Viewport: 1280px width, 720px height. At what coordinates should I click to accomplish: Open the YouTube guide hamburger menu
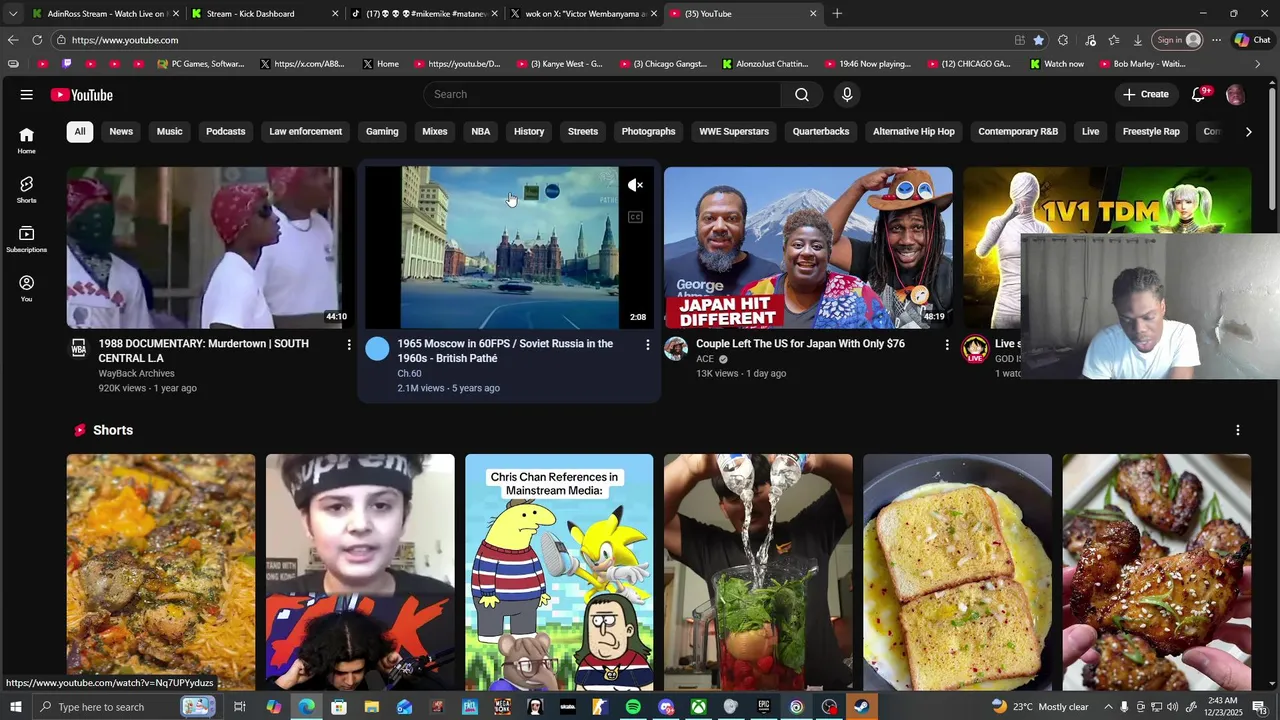(x=26, y=94)
